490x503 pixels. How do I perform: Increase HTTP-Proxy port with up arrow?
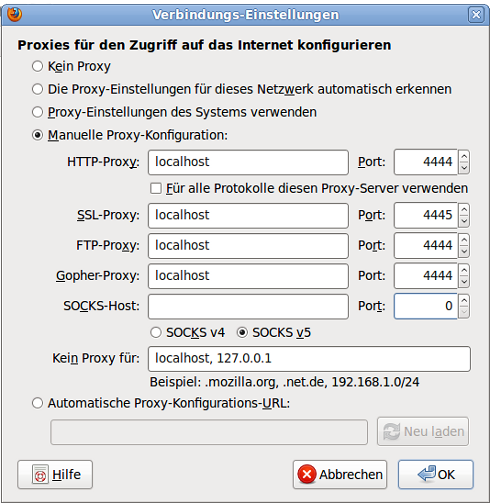464,156
